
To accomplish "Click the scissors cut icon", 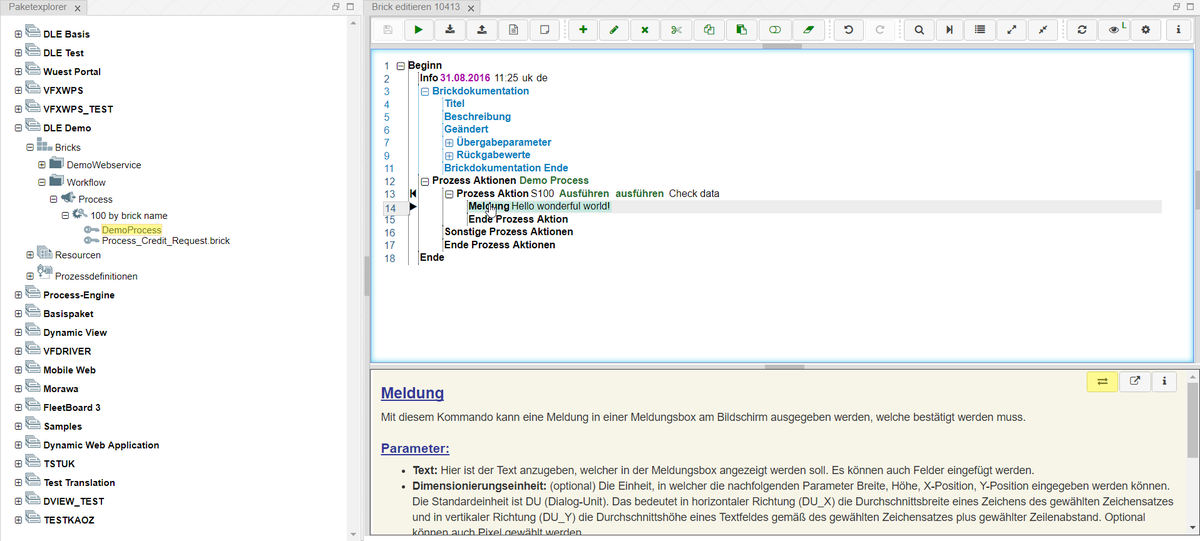I will coord(676,30).
